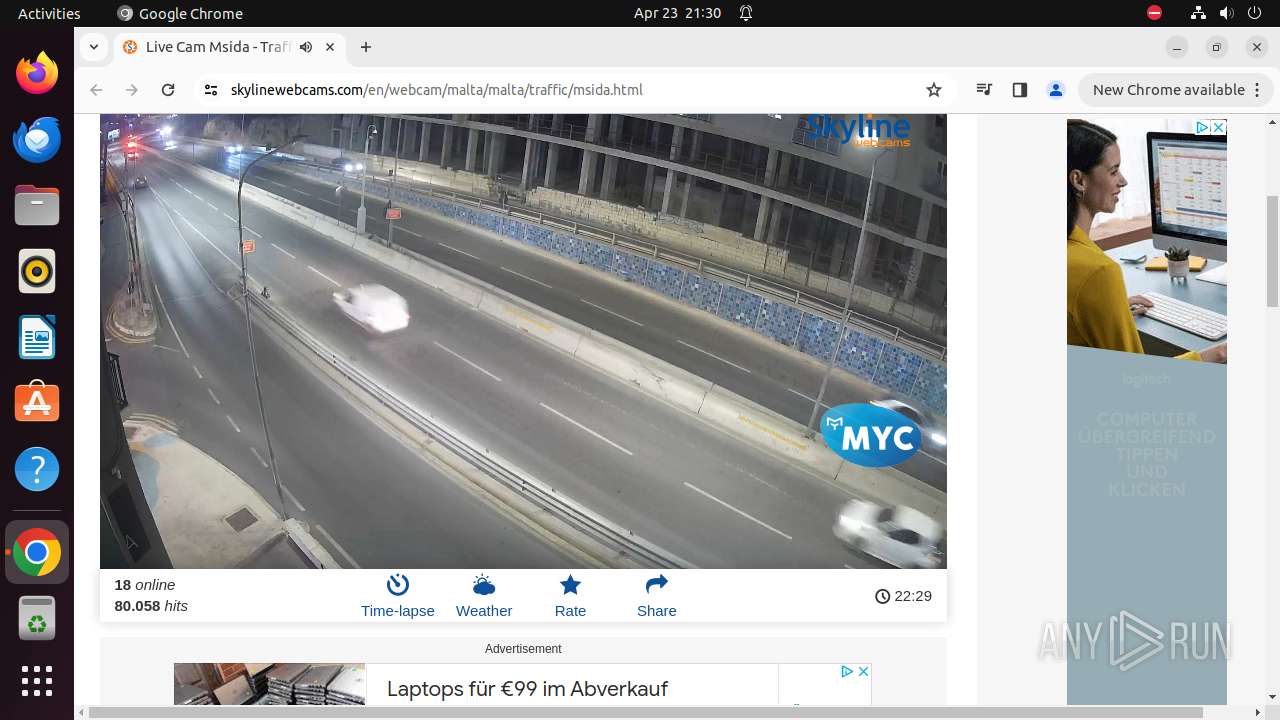Open the clock and calendar panel
Image resolution: width=1280 pixels, height=720 pixels.
677,13
